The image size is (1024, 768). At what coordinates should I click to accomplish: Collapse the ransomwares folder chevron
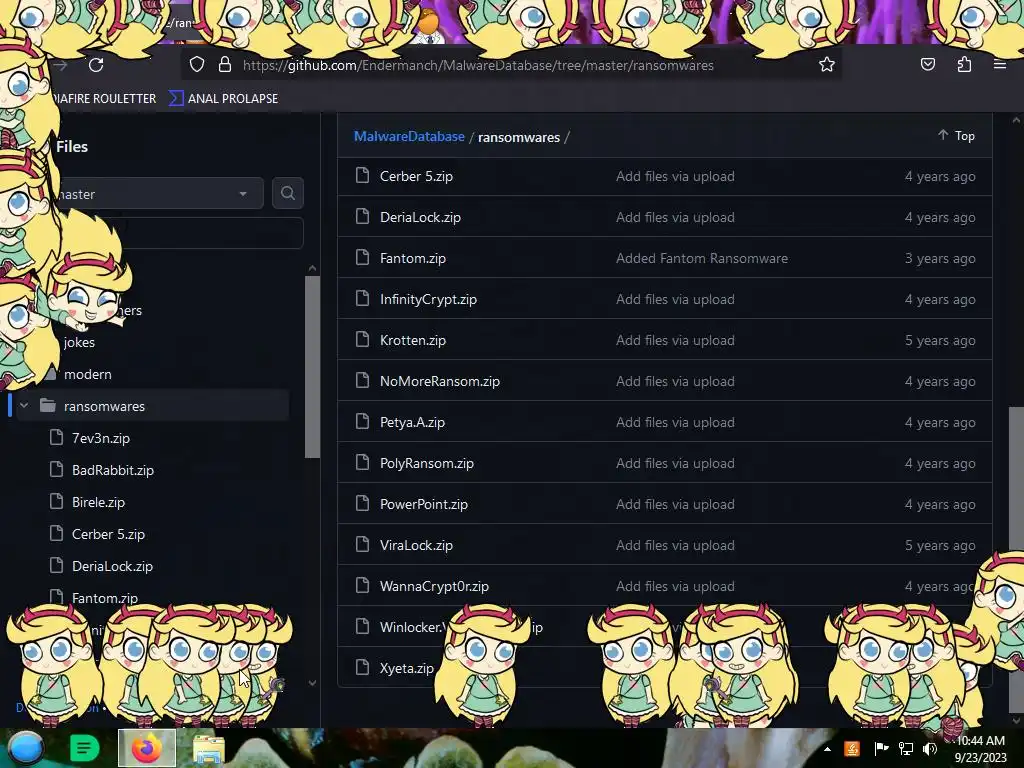24,406
